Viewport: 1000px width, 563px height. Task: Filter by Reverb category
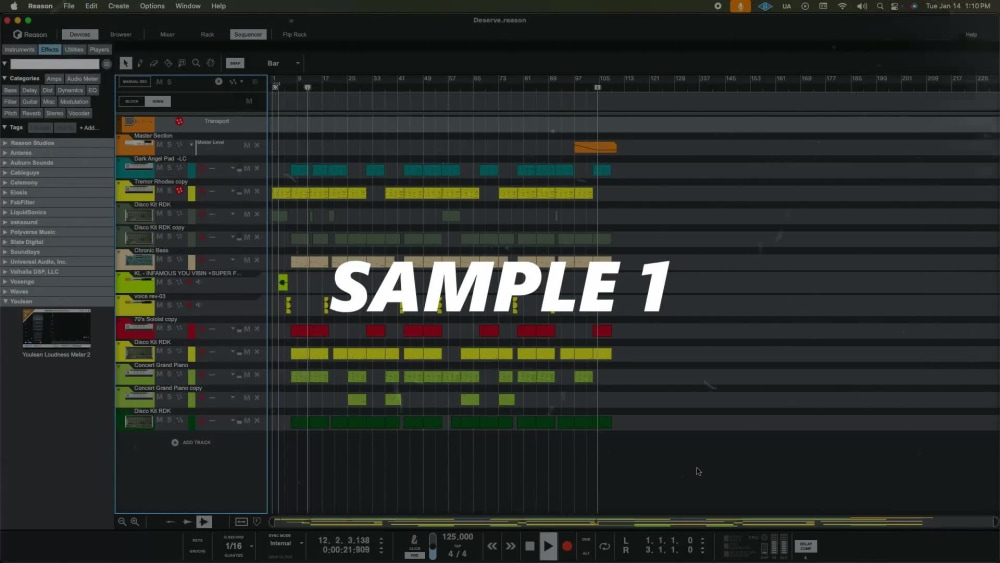coord(31,113)
